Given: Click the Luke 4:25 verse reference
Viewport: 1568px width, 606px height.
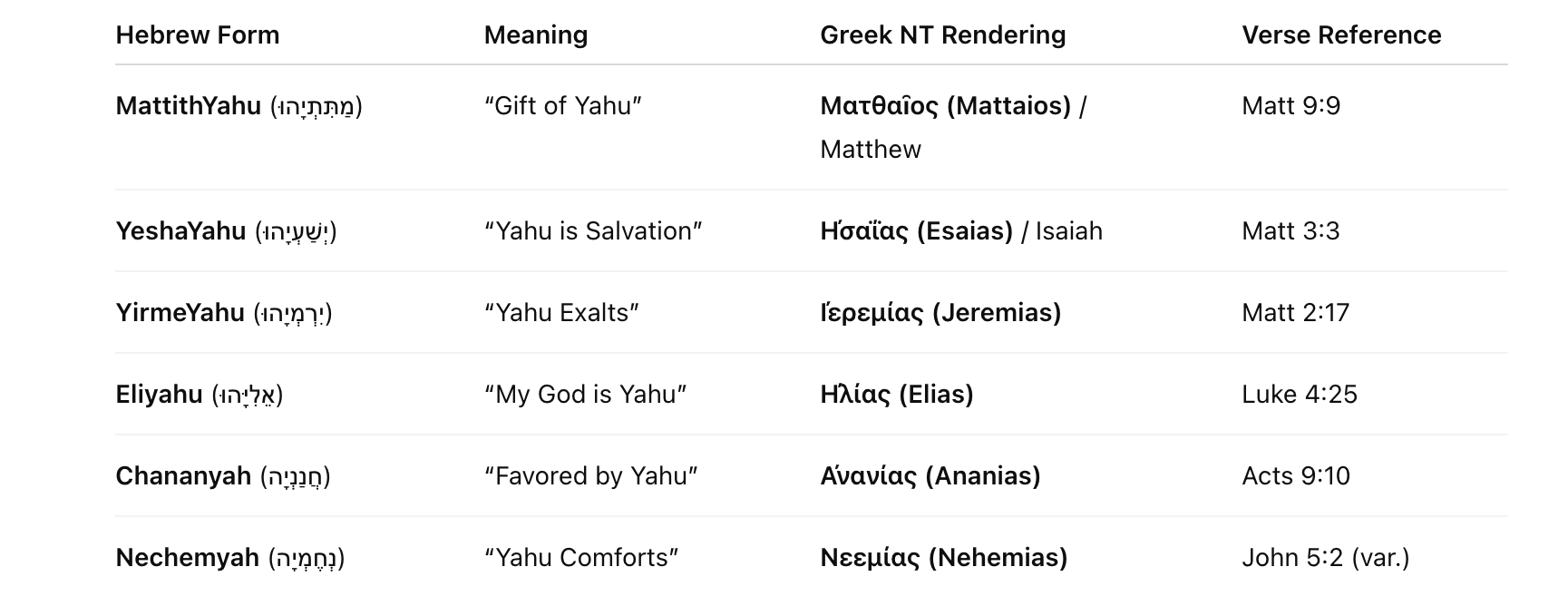Looking at the screenshot, I should [x=1299, y=395].
